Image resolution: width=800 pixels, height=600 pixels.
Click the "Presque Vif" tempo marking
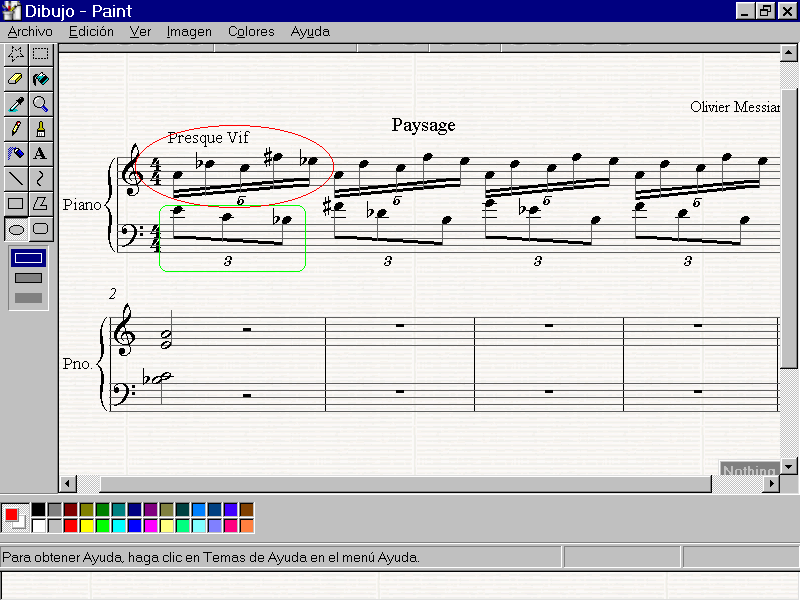pos(208,138)
